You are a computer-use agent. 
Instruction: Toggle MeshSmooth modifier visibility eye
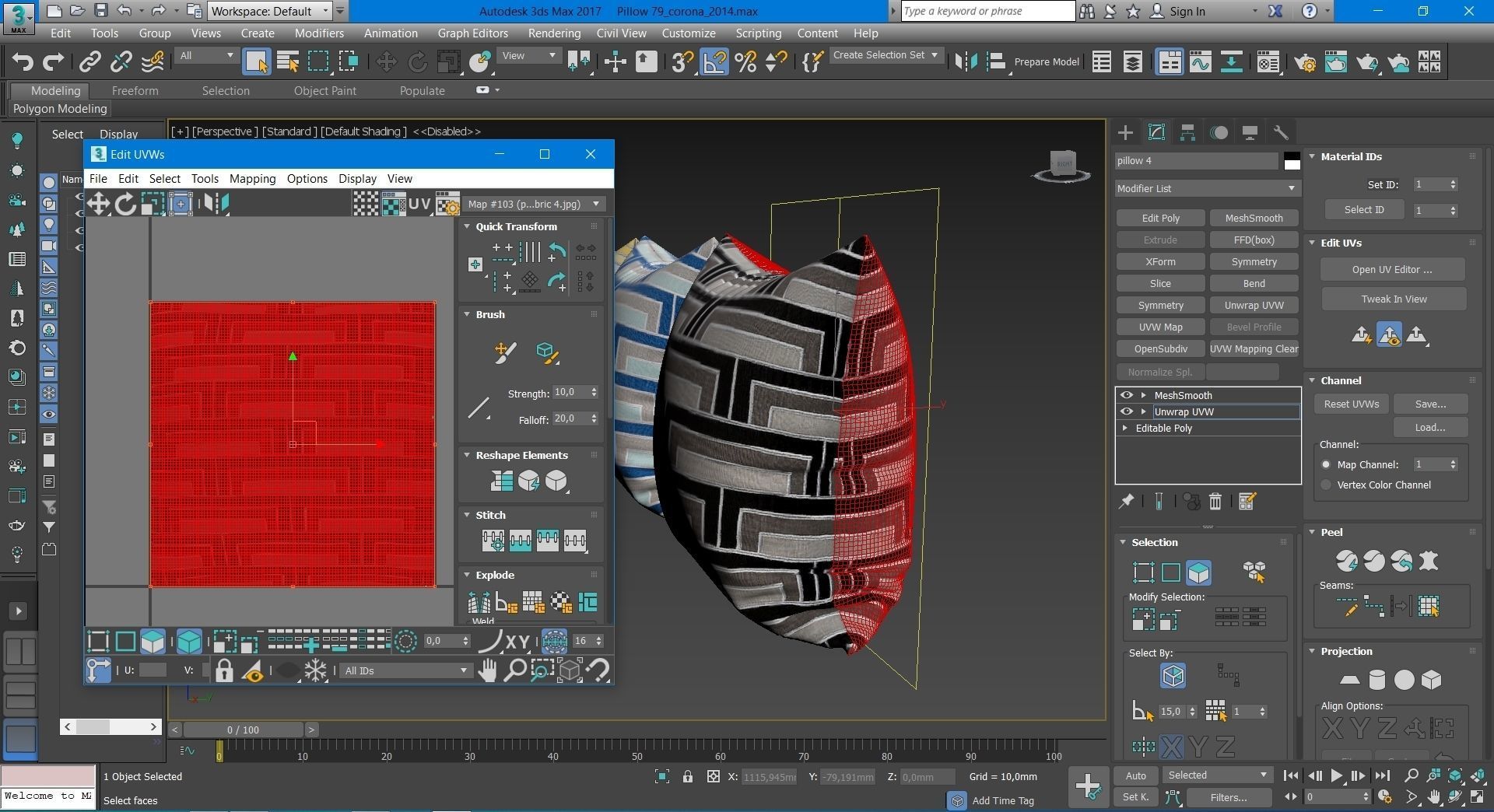(1126, 395)
